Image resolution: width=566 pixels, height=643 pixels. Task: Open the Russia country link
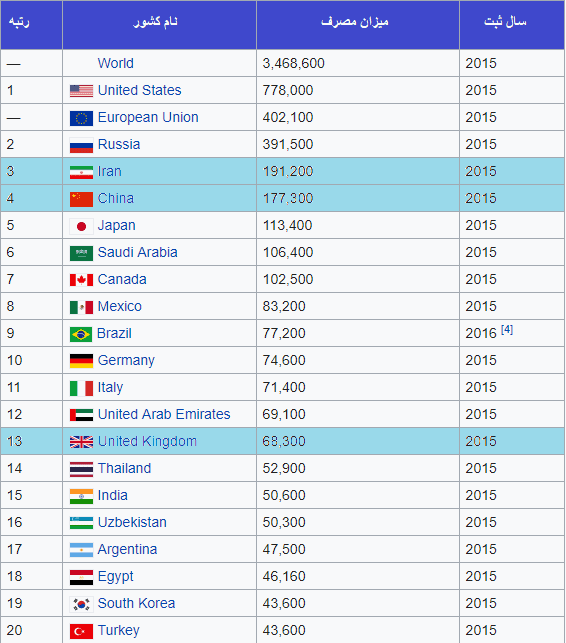click(x=119, y=144)
